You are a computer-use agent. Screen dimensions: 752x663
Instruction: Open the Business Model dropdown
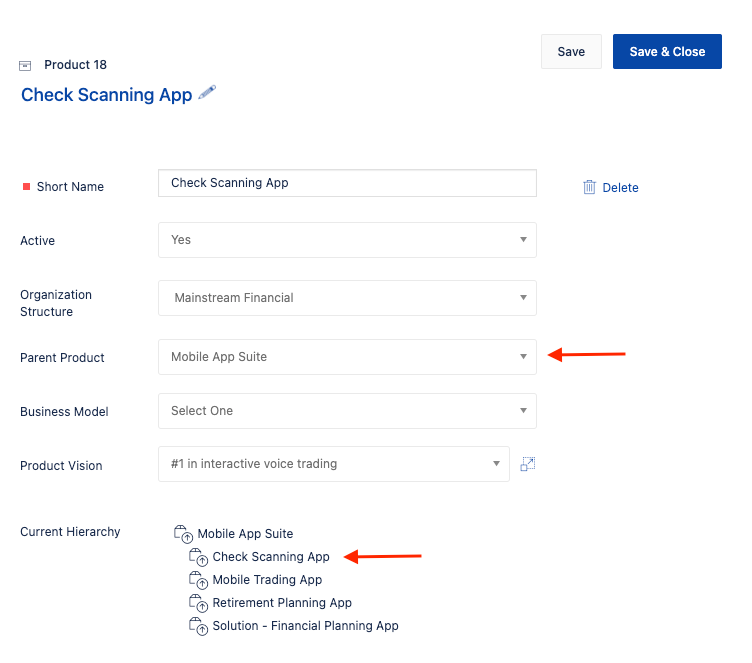[x=347, y=411]
